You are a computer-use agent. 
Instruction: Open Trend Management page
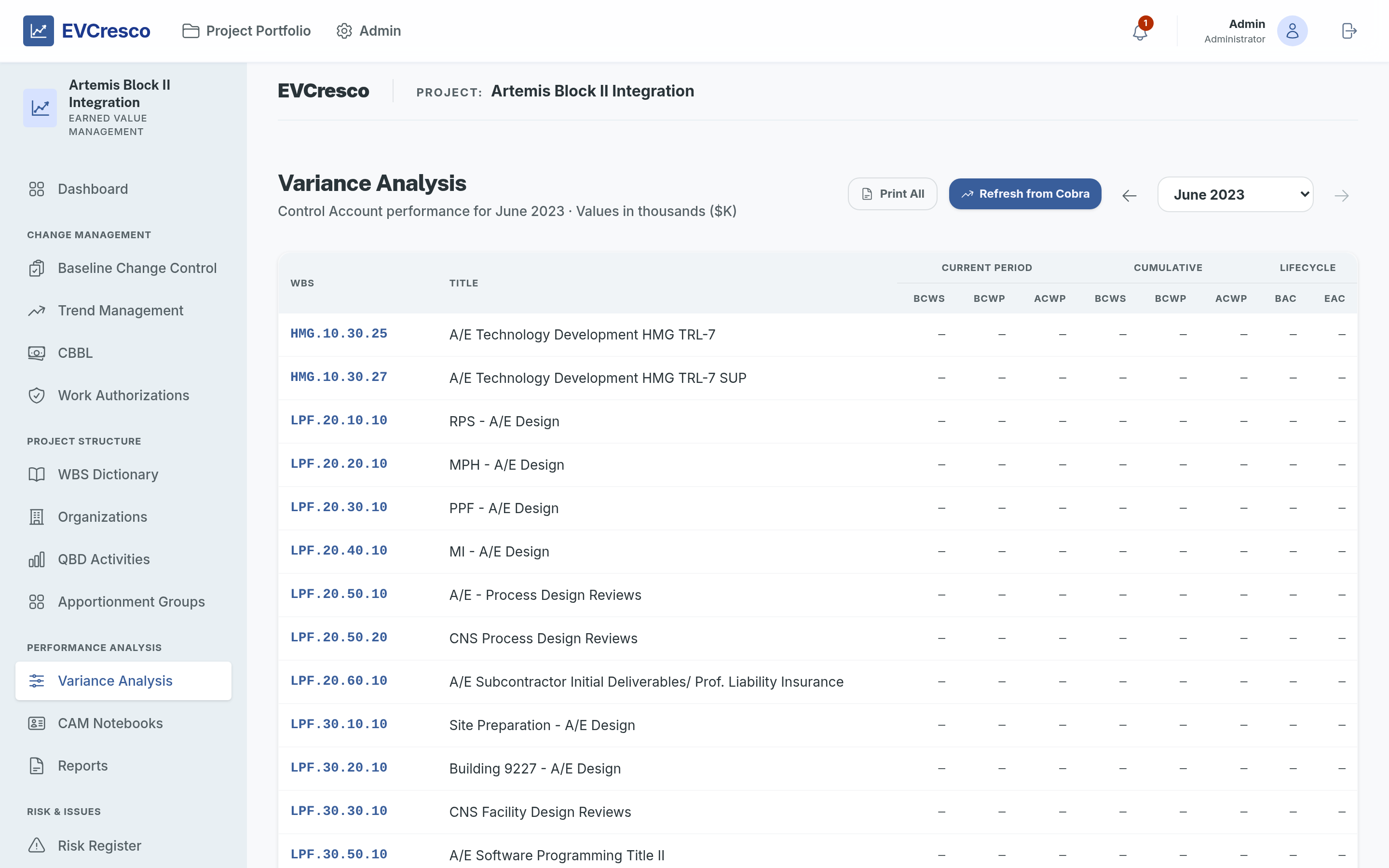click(123, 311)
